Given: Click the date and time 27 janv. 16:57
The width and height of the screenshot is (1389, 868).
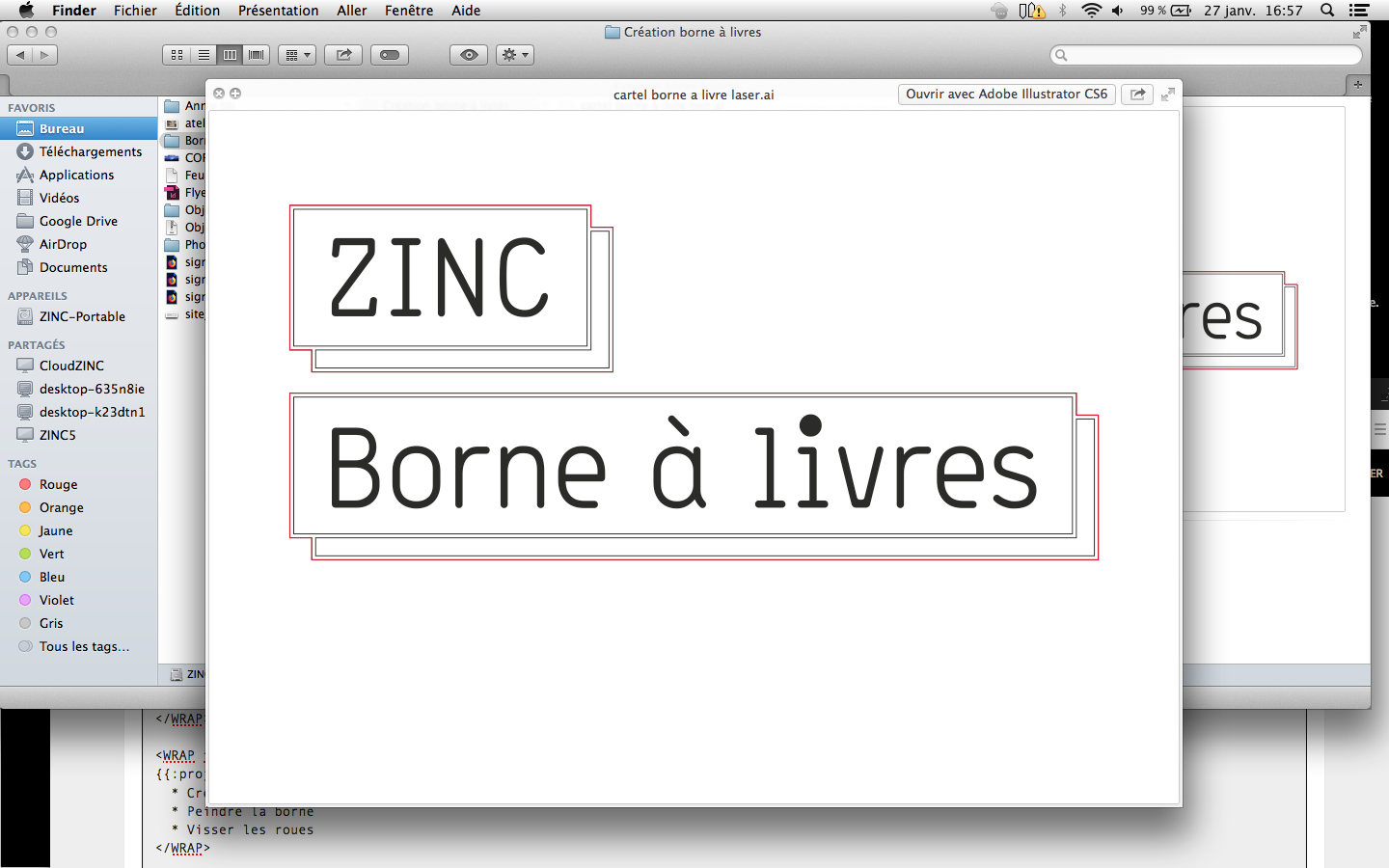Looking at the screenshot, I should click(1253, 11).
